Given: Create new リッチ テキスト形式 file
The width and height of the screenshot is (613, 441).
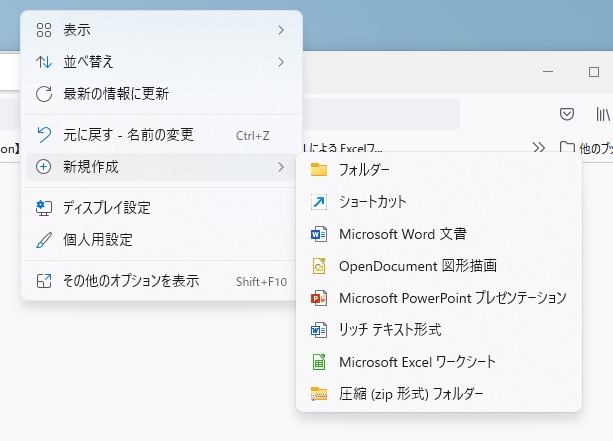Looking at the screenshot, I should (x=439, y=330).
